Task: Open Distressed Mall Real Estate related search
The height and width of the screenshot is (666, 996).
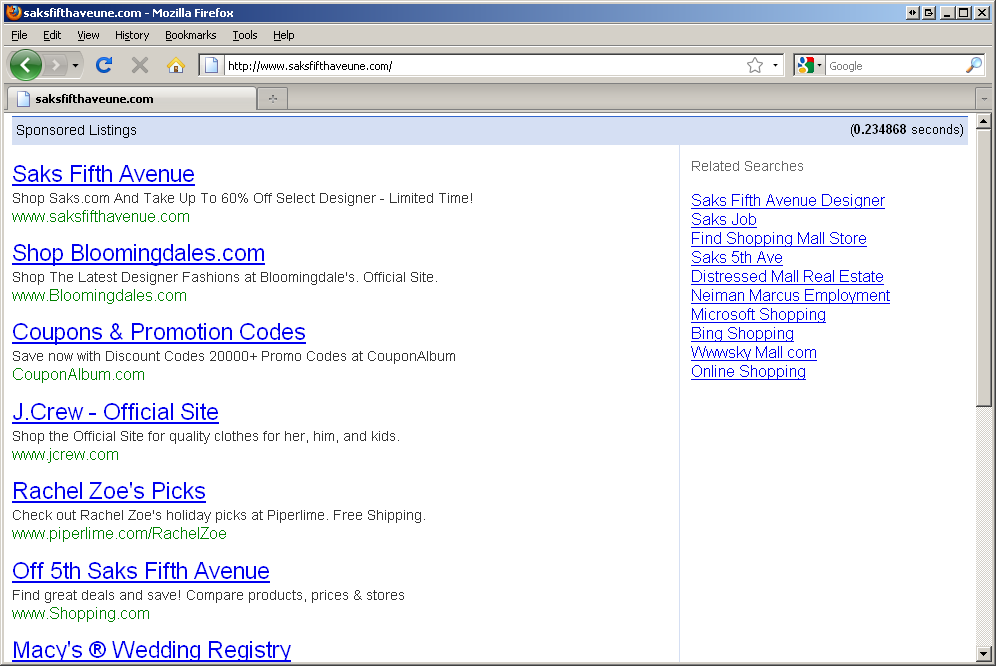Action: 787,276
